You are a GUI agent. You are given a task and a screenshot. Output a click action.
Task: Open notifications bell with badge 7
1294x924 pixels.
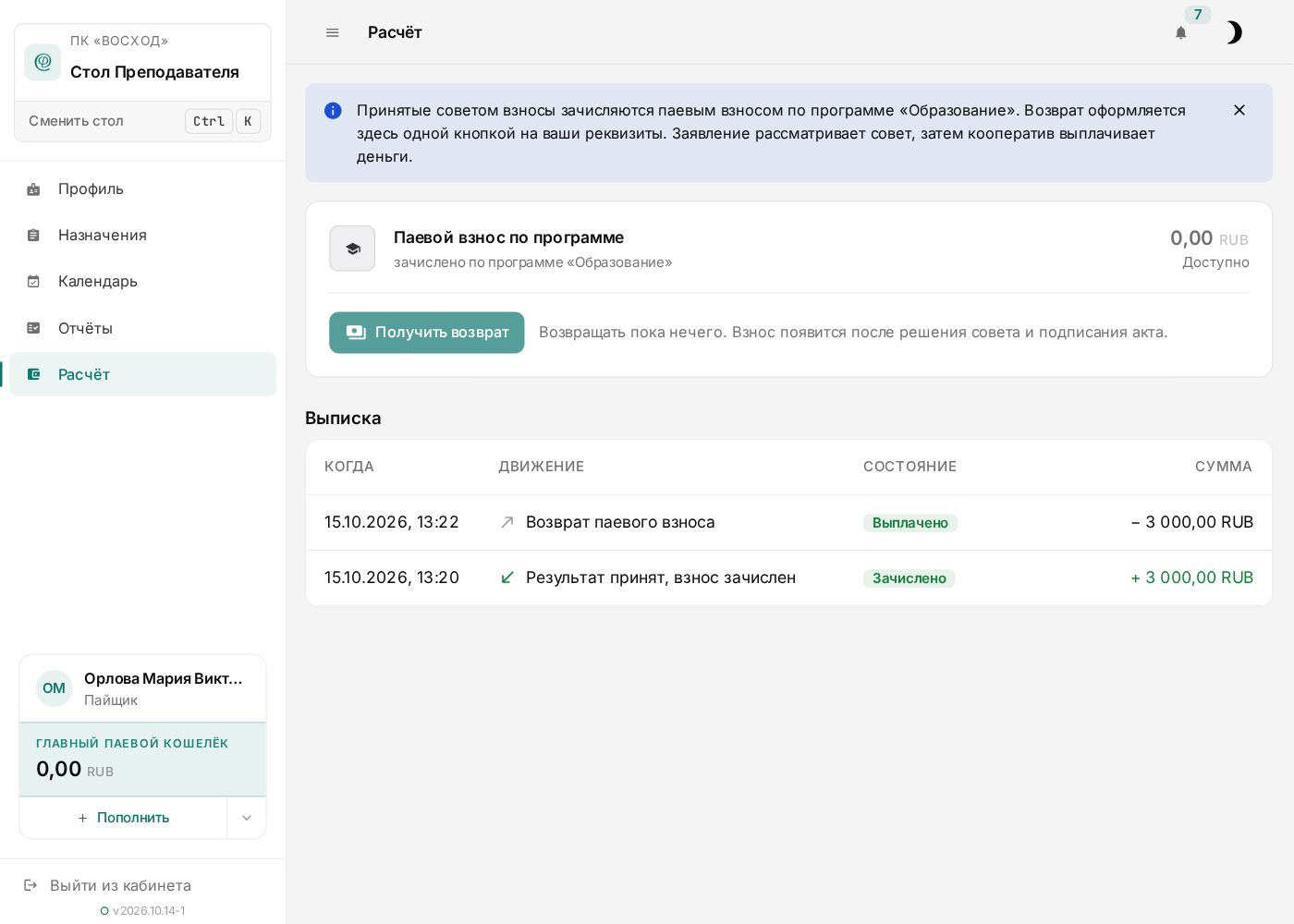pyautogui.click(x=1181, y=32)
